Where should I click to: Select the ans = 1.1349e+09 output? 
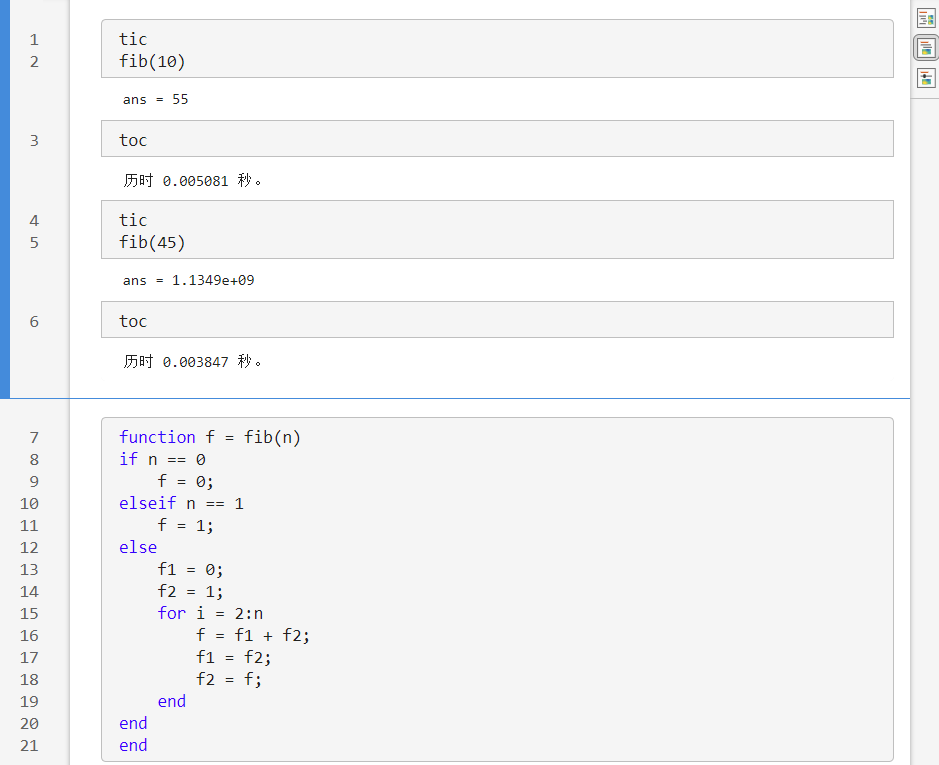coord(189,280)
